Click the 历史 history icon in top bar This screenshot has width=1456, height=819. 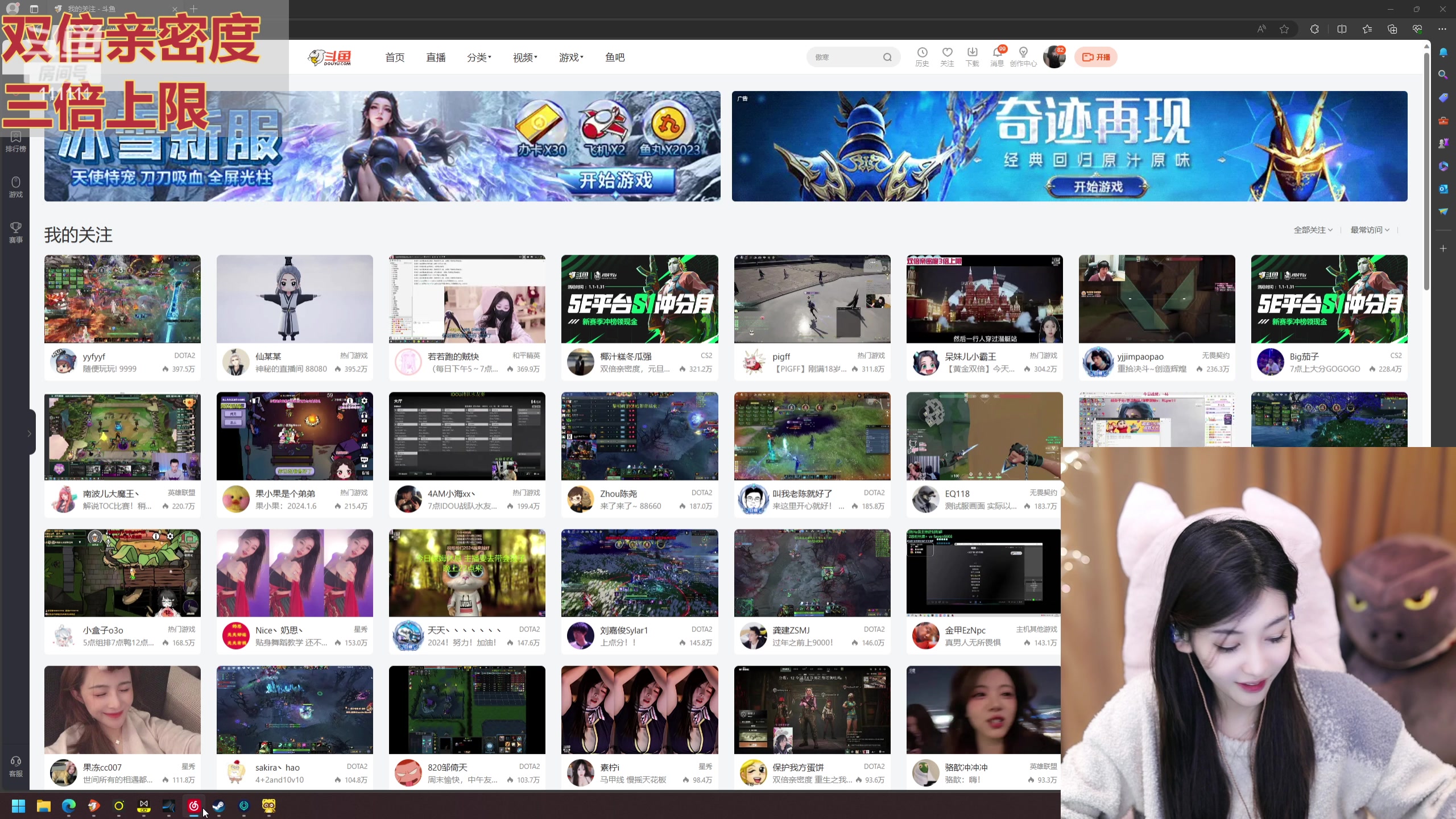(921, 57)
